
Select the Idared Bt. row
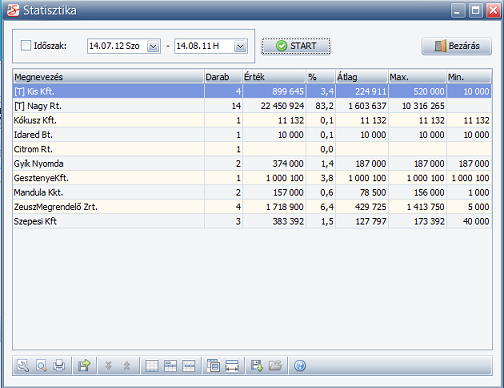pyautogui.click(x=252, y=135)
